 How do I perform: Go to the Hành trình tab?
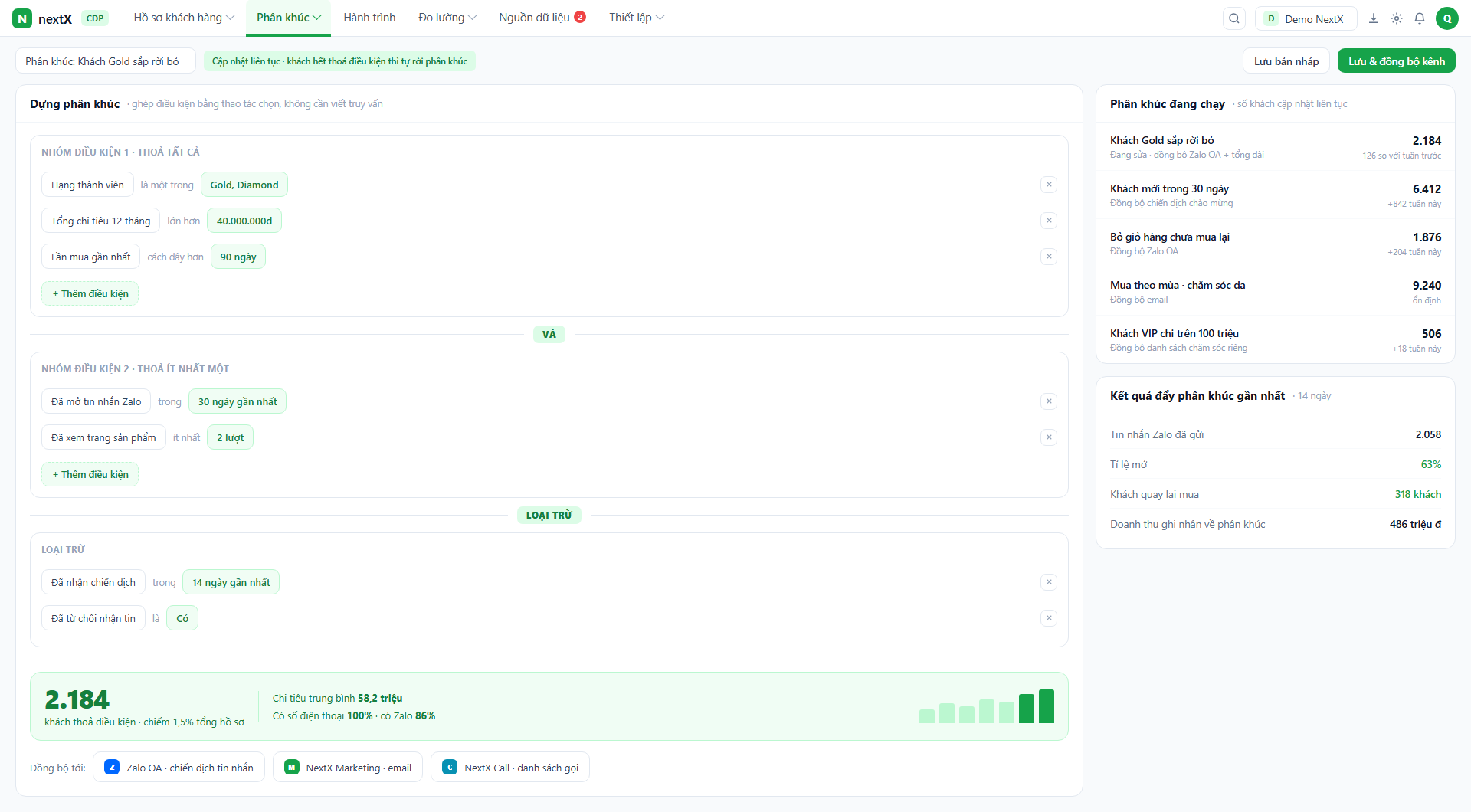[369, 18]
